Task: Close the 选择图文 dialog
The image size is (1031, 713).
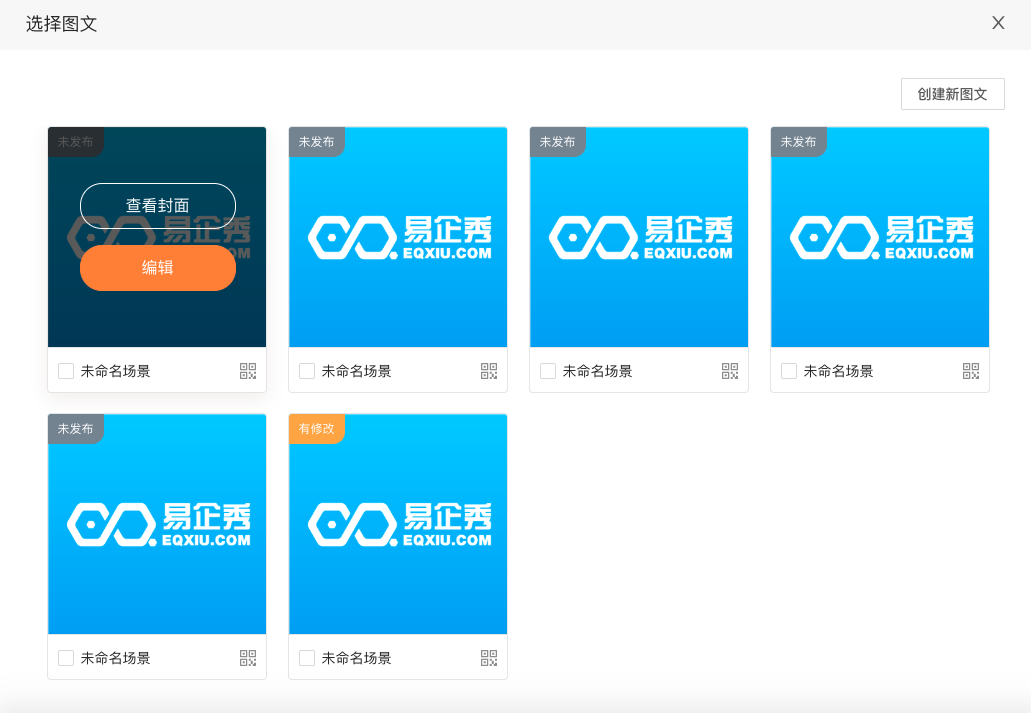Action: 998,23
